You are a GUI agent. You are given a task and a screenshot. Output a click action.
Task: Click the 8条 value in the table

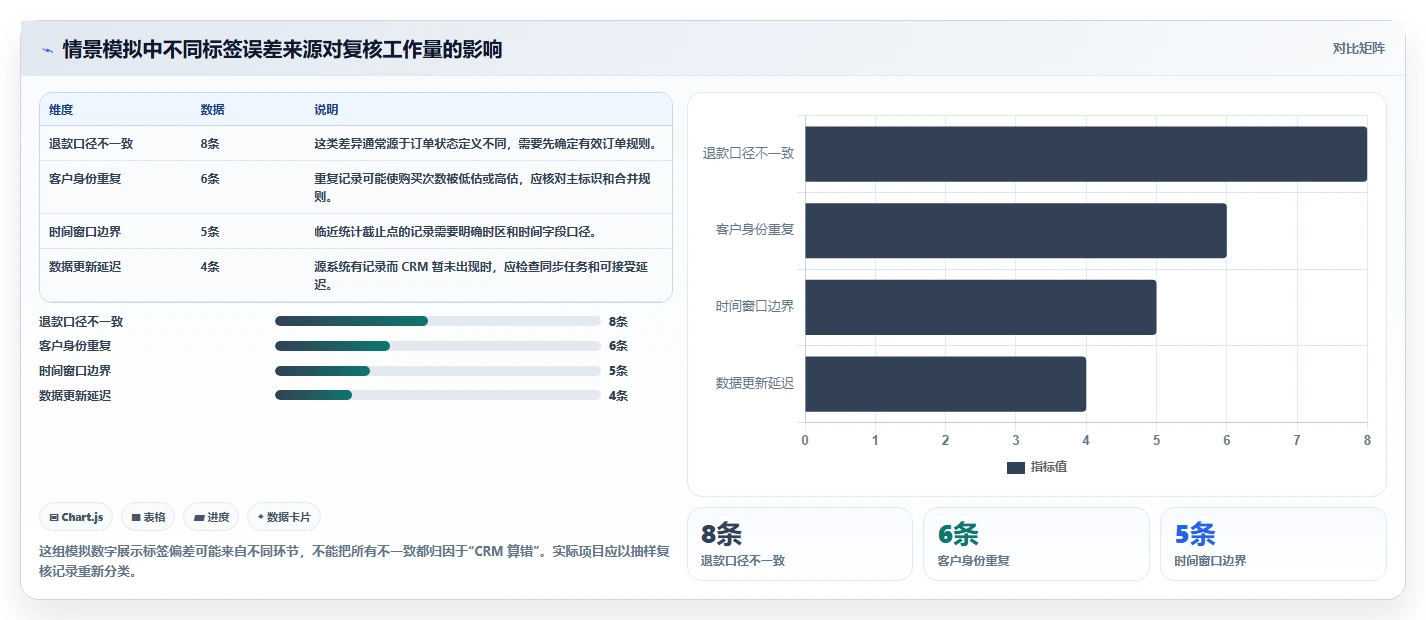pyautogui.click(x=210, y=144)
